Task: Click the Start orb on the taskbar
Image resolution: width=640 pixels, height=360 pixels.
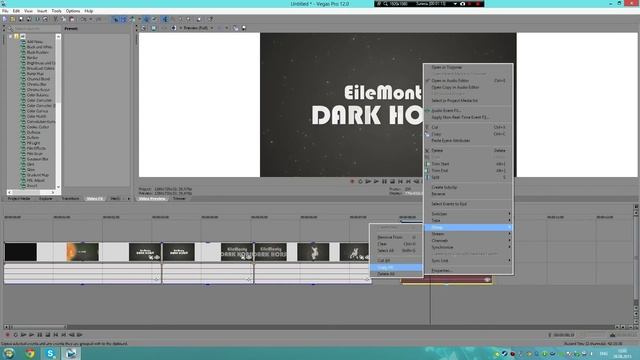Action: (x=9, y=353)
